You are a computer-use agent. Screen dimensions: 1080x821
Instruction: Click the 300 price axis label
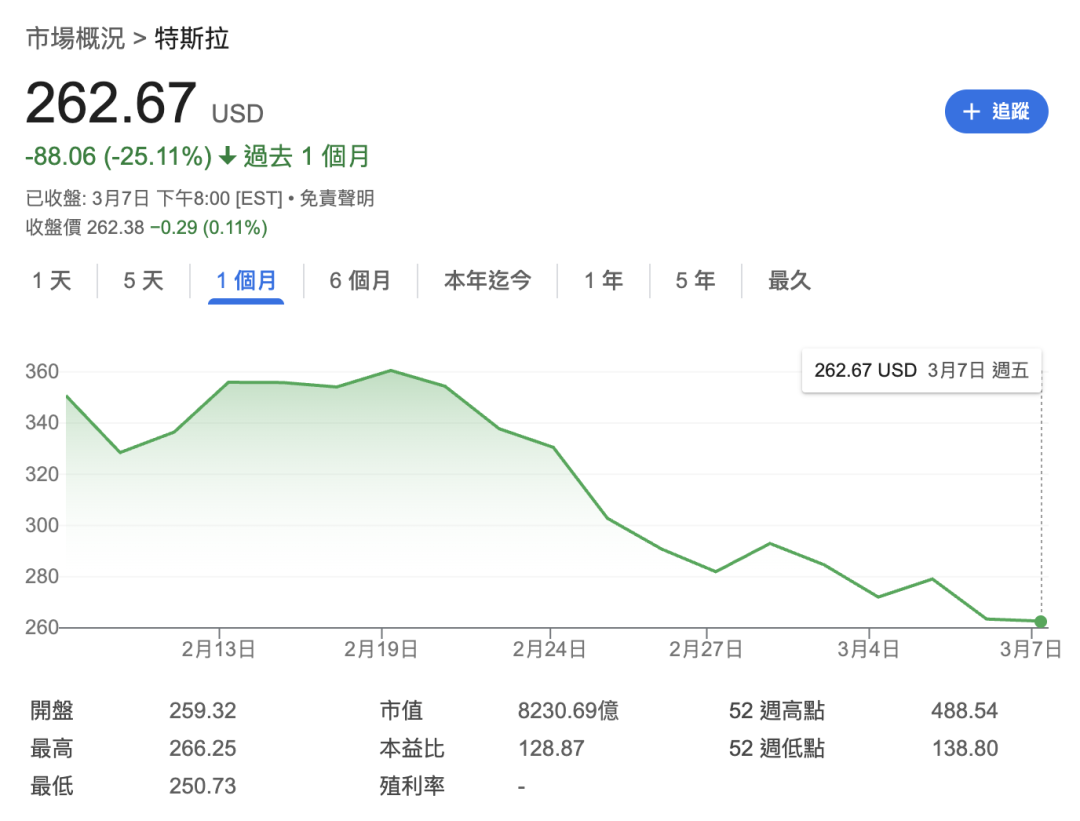[x=42, y=525]
